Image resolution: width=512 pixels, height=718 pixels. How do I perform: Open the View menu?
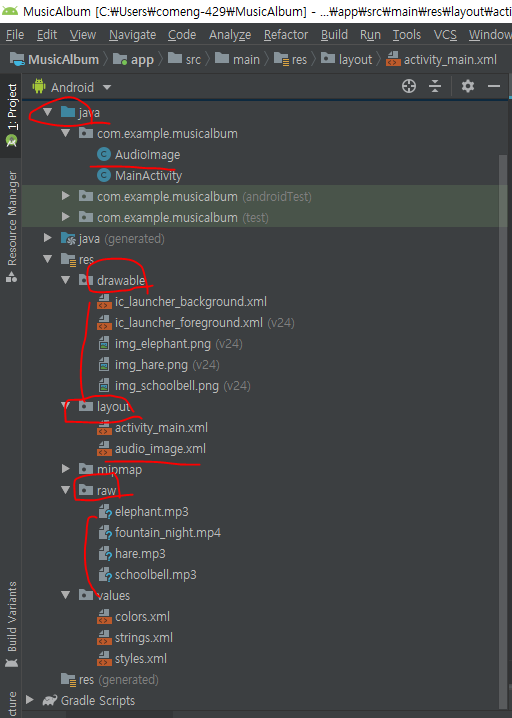(x=83, y=35)
